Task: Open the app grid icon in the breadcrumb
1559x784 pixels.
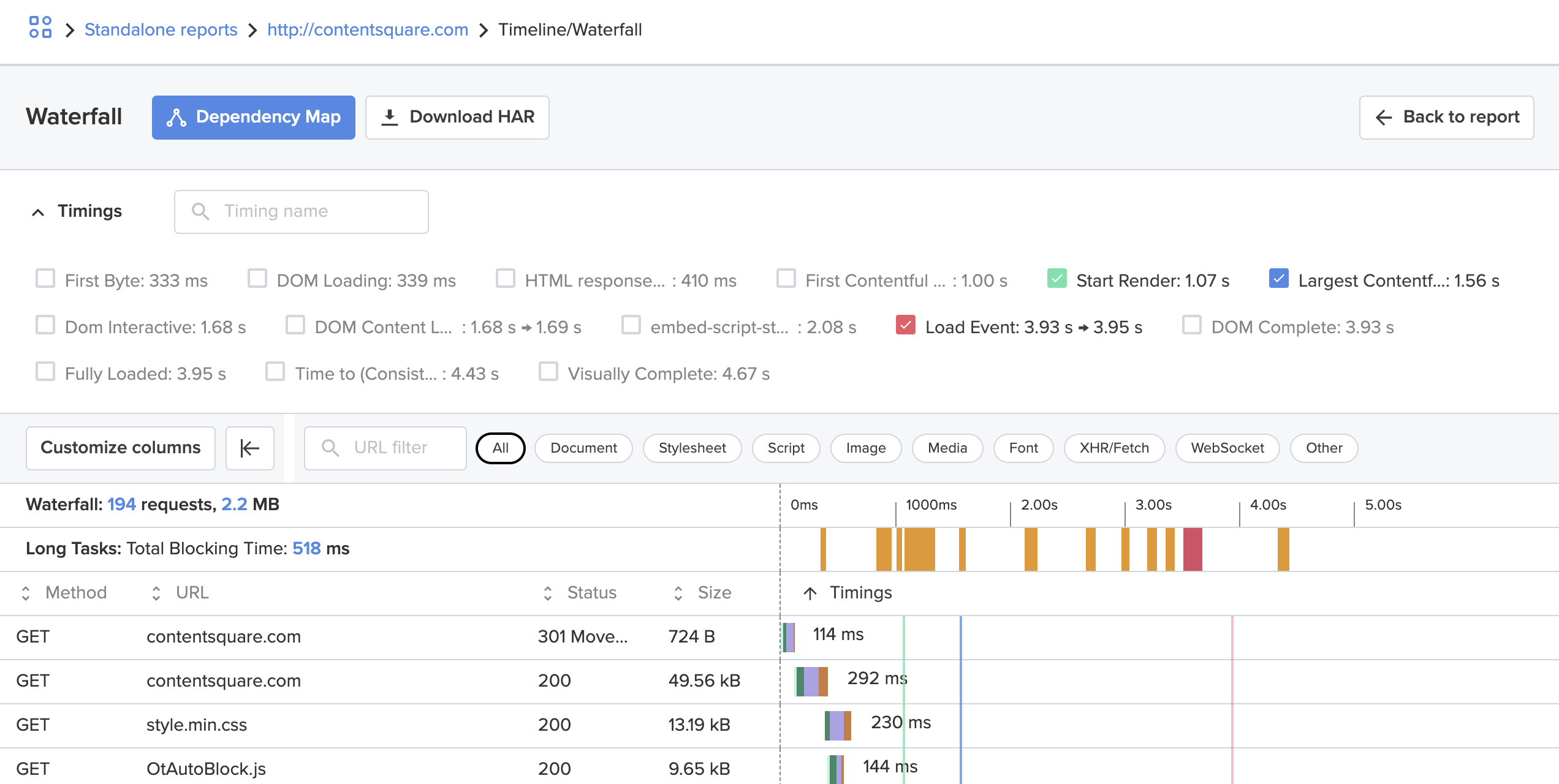Action: 39,28
